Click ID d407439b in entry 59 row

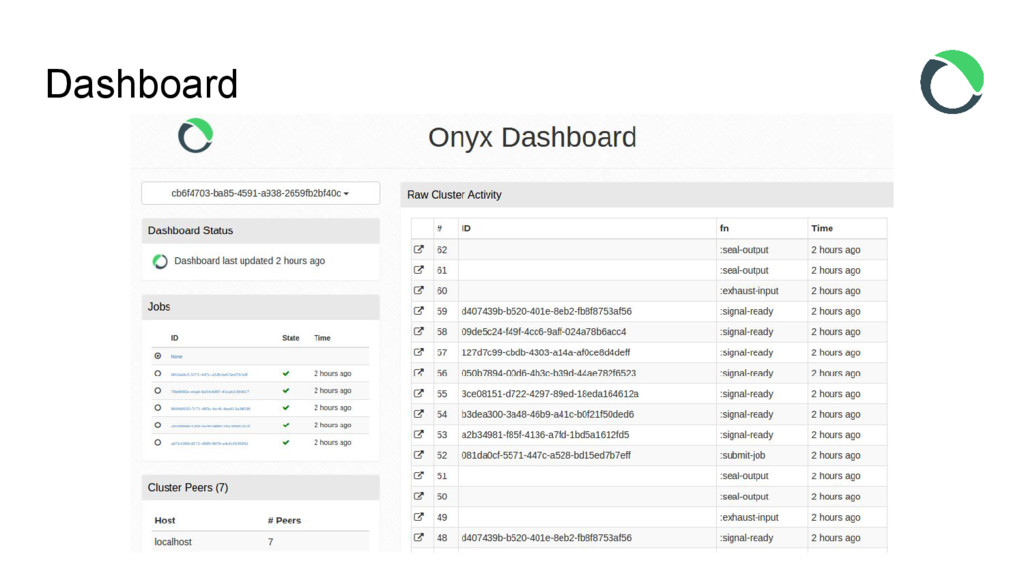click(x=547, y=312)
